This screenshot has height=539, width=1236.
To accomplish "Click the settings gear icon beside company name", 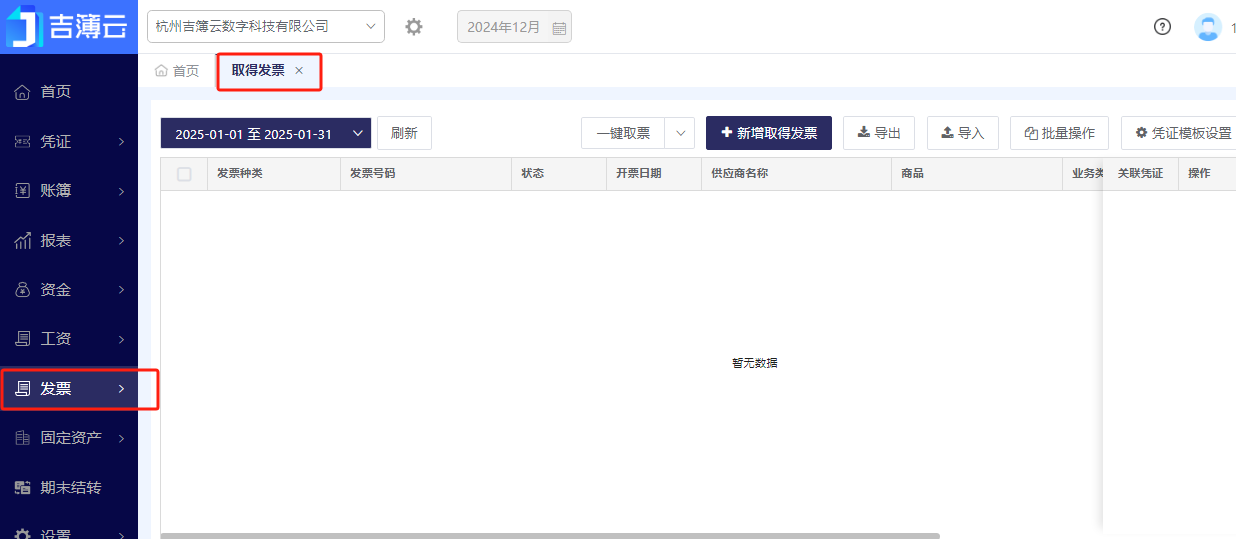I will point(414,27).
